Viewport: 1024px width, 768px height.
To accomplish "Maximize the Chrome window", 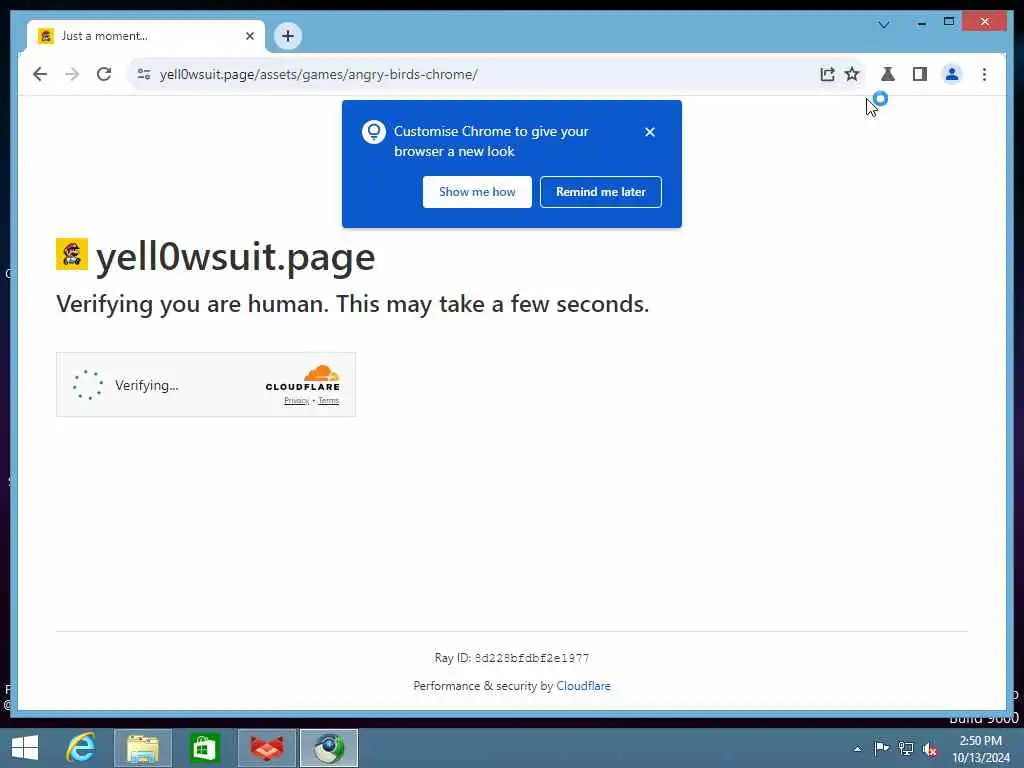I will pyautogui.click(x=949, y=22).
